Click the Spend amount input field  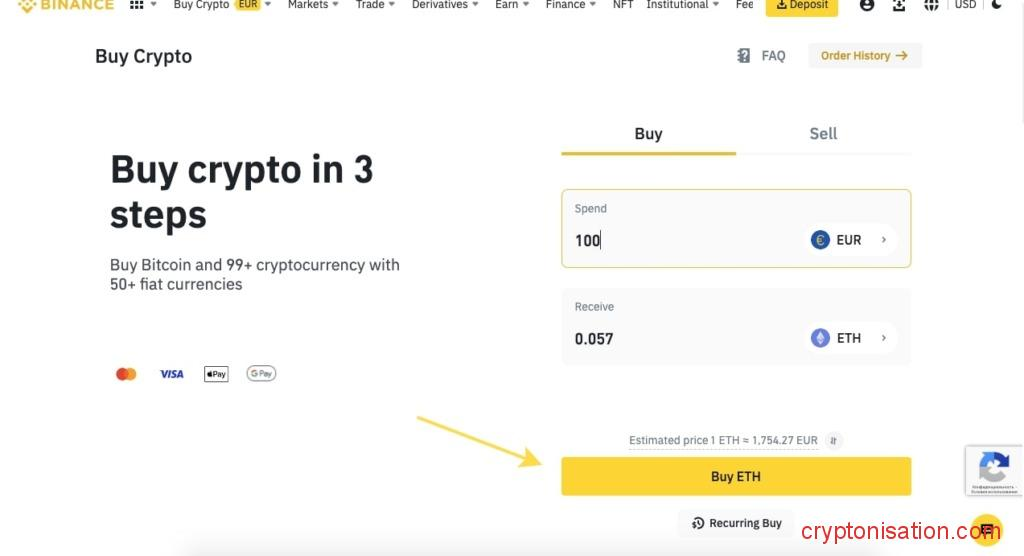click(x=680, y=240)
